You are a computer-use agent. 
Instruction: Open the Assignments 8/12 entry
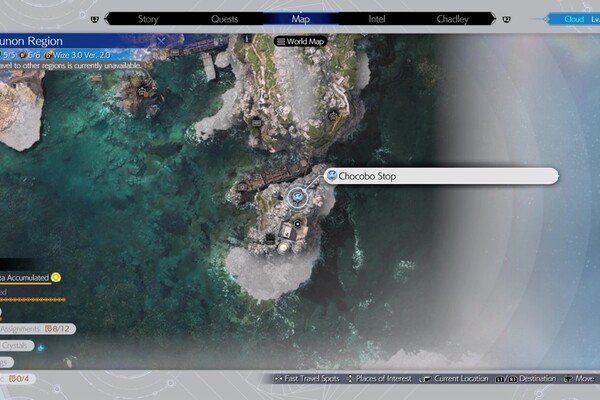tap(37, 329)
